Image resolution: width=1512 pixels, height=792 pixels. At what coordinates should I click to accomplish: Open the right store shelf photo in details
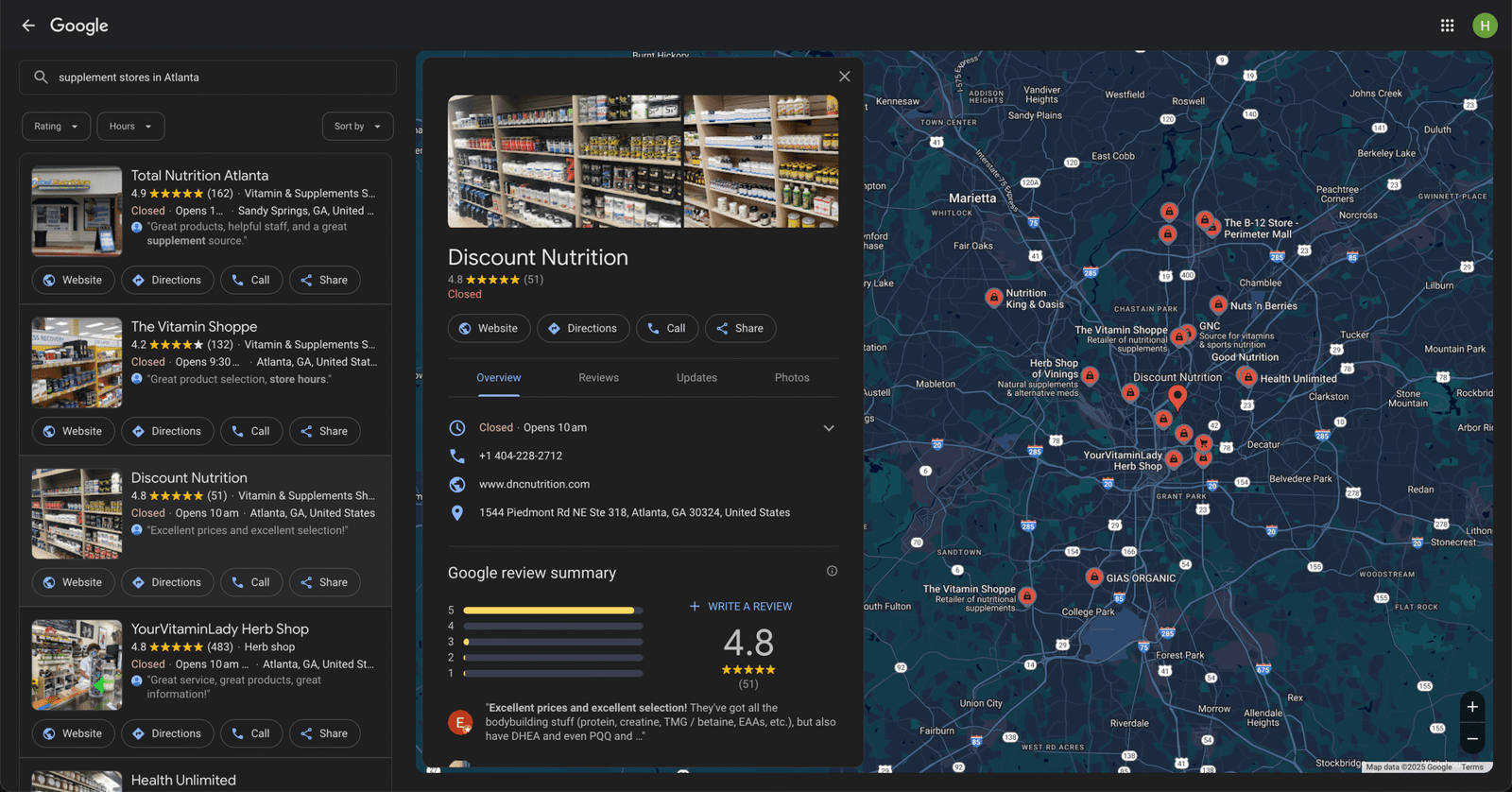761,161
